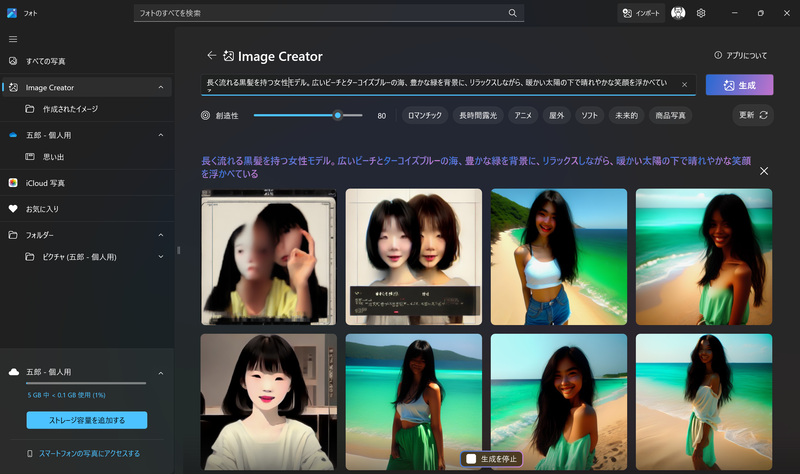800x474 pixels.
Task: Open the two-faces bob-hair thumbnail
Action: pos(414,257)
